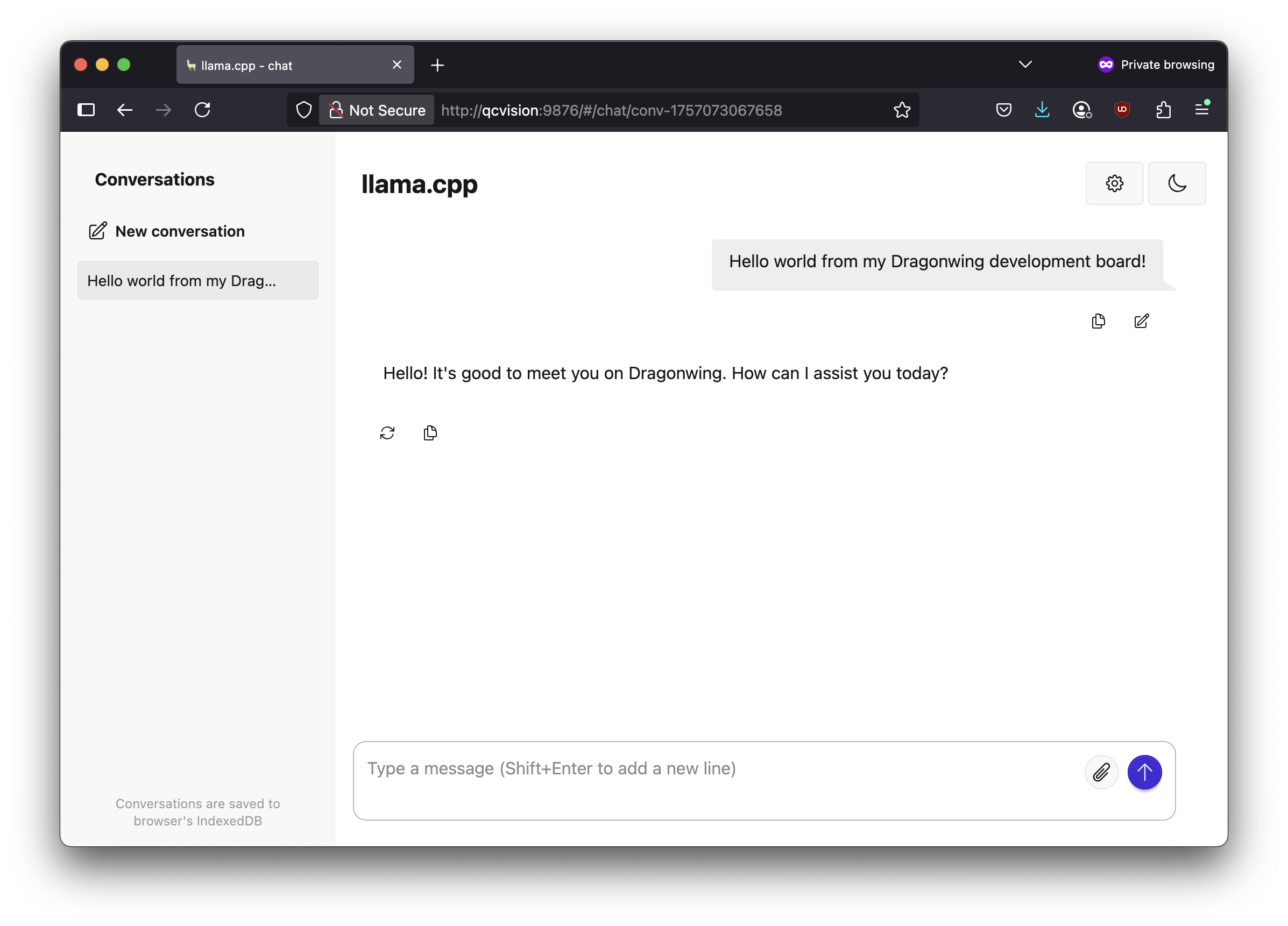Image resolution: width=1288 pixels, height=926 pixels.
Task: Open Firefox application menu
Action: [x=1202, y=109]
